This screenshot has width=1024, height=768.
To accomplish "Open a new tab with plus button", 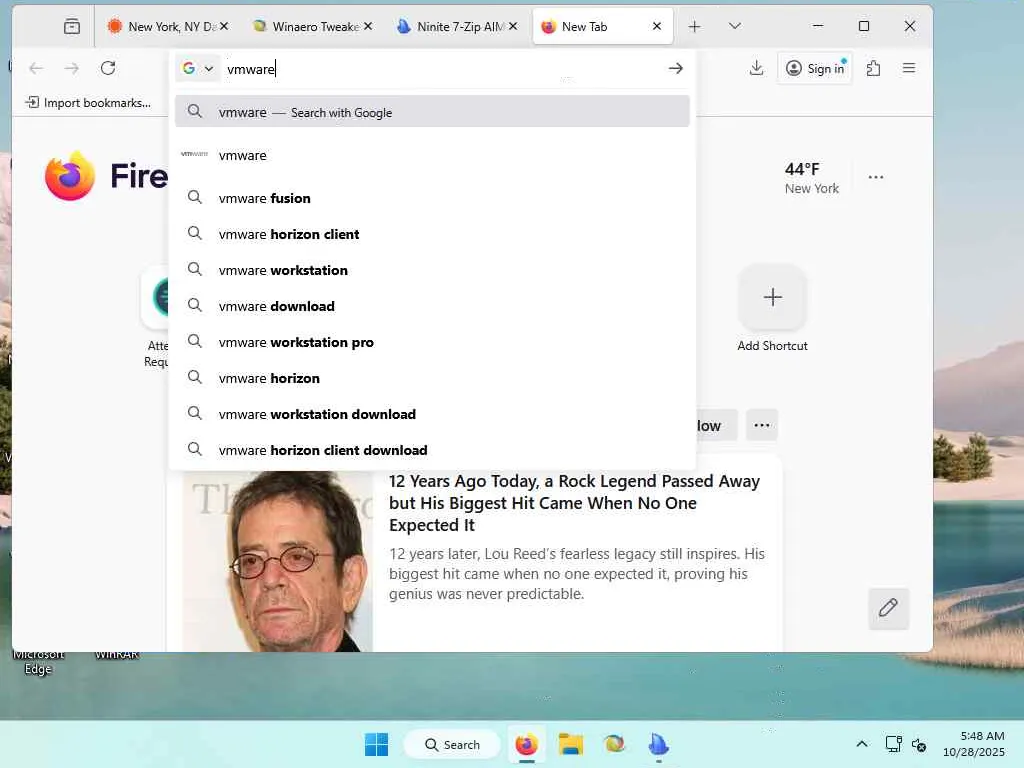I will [x=694, y=26].
